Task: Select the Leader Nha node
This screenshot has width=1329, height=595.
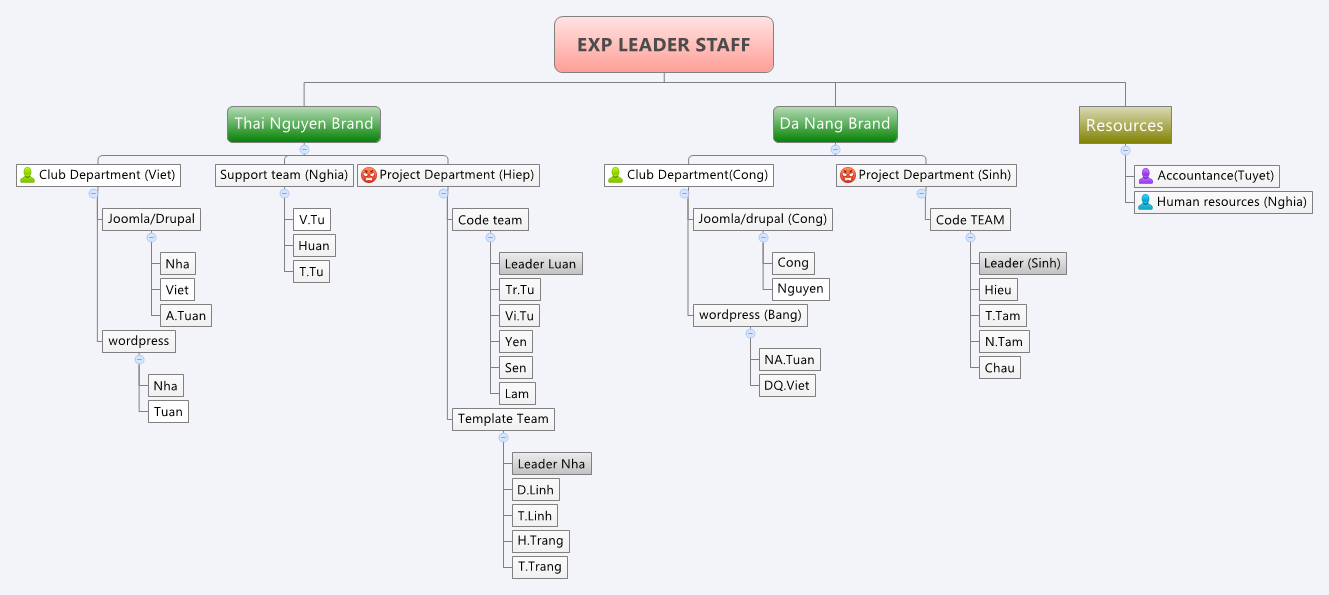Action: pos(551,463)
